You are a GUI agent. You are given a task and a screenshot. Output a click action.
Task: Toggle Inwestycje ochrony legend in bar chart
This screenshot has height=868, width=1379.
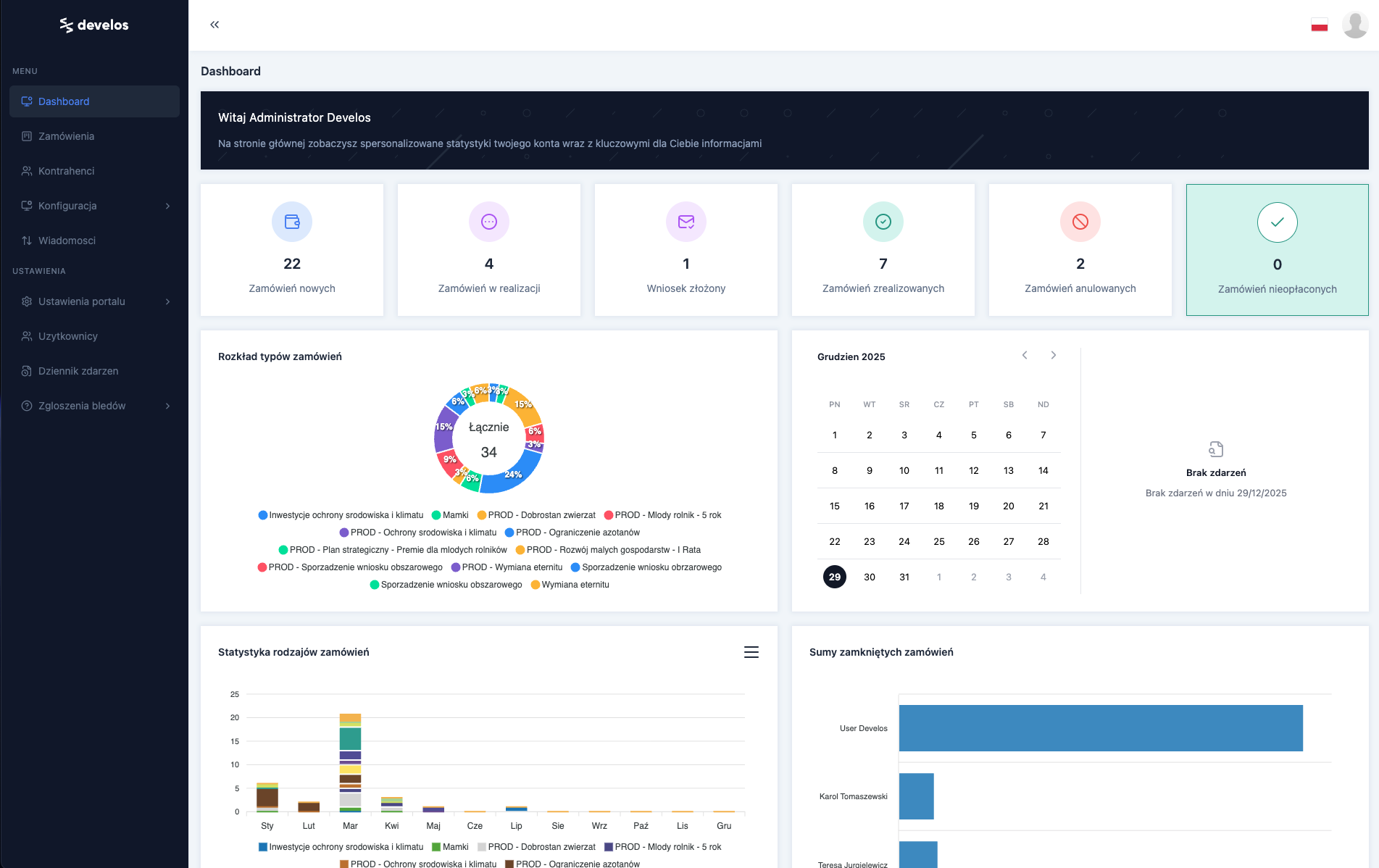click(x=341, y=847)
